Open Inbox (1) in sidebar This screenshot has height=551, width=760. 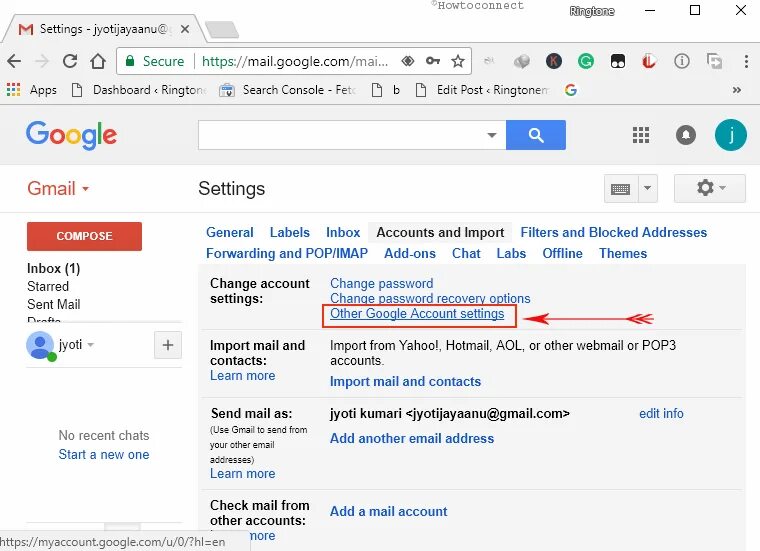click(x=53, y=268)
